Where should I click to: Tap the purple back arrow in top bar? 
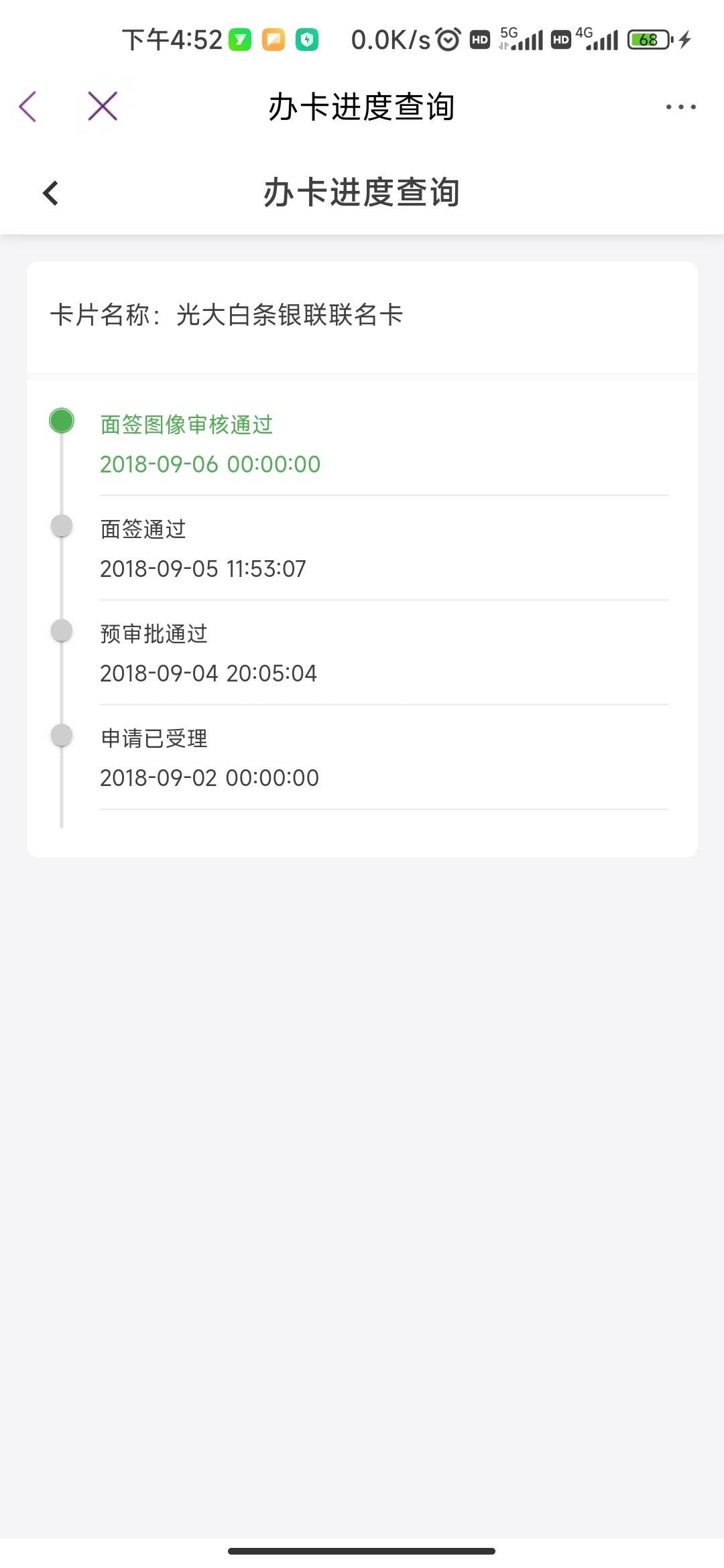pyautogui.click(x=27, y=107)
